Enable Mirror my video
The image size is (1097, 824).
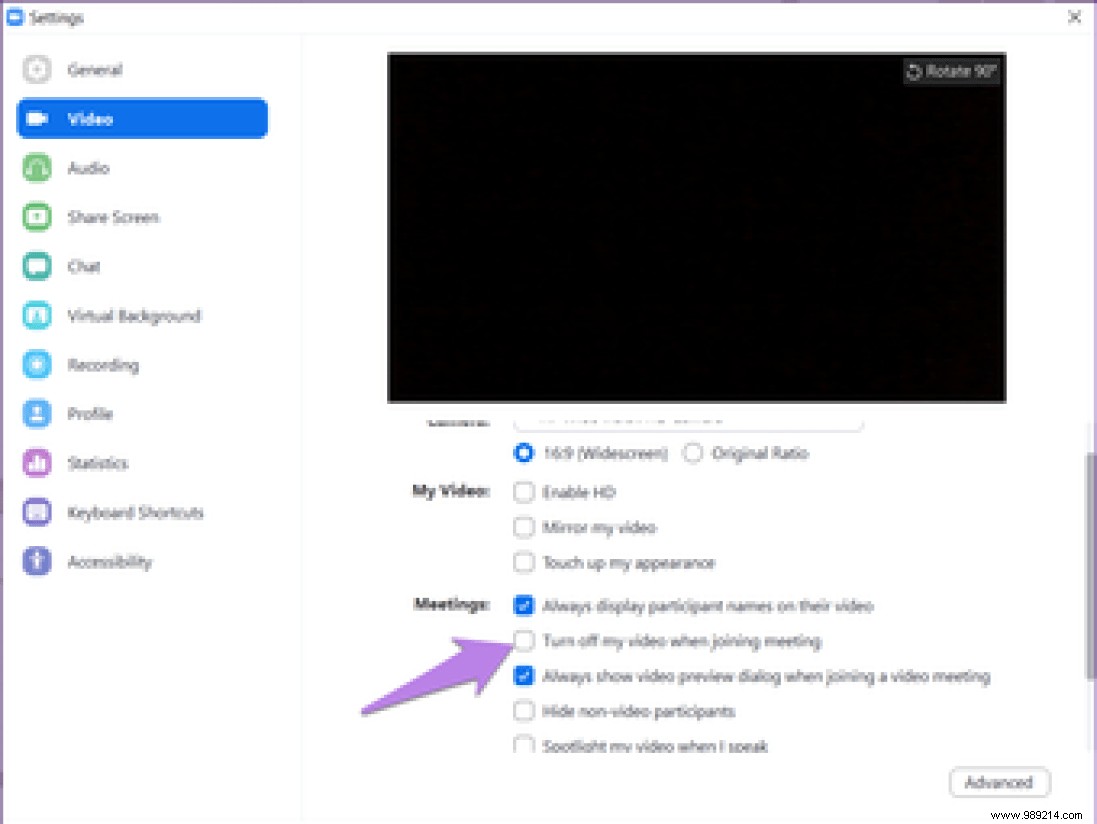524,527
